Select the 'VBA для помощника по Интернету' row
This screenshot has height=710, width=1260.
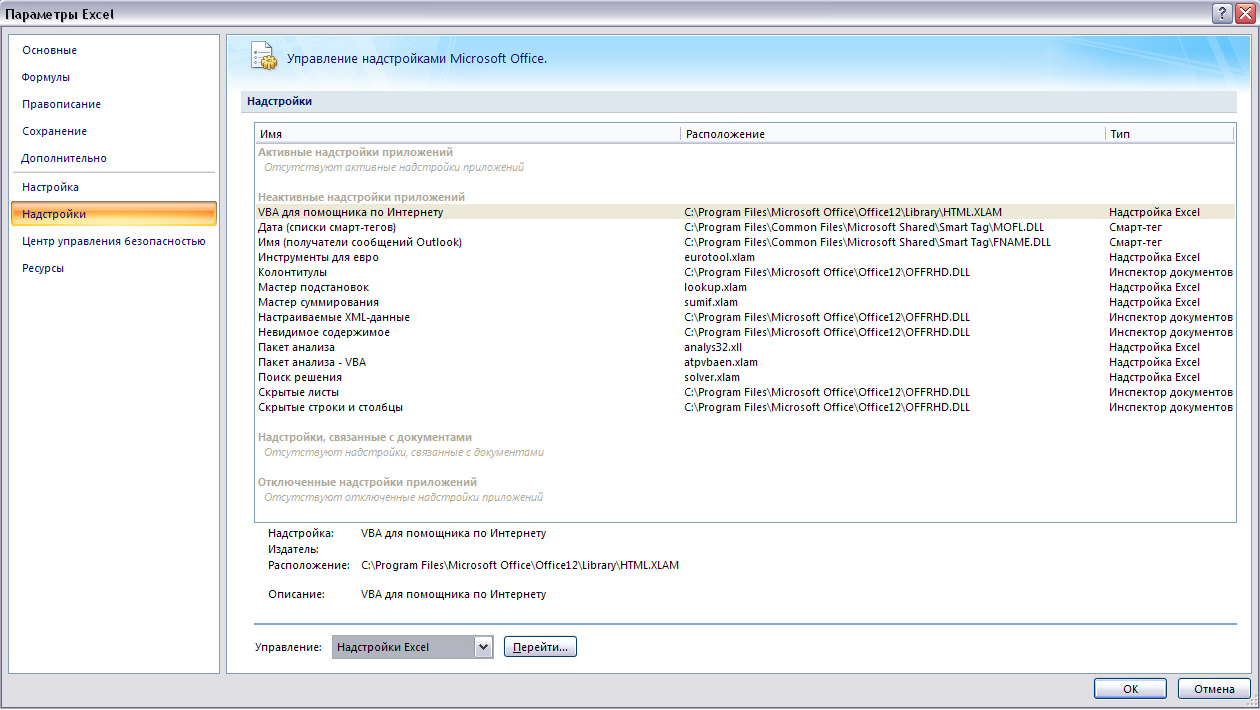[745, 212]
